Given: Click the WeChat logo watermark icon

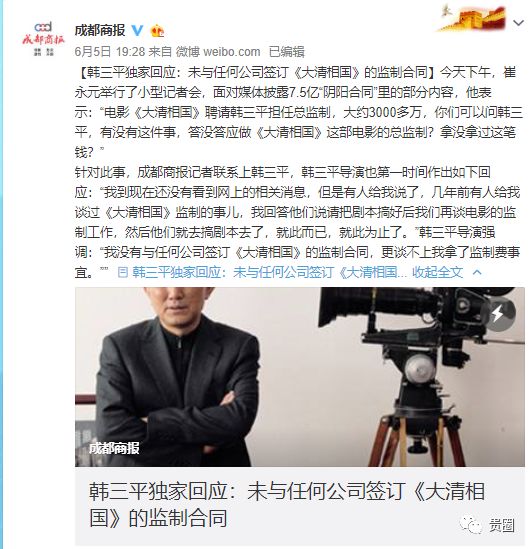Looking at the screenshot, I should coord(470,525).
